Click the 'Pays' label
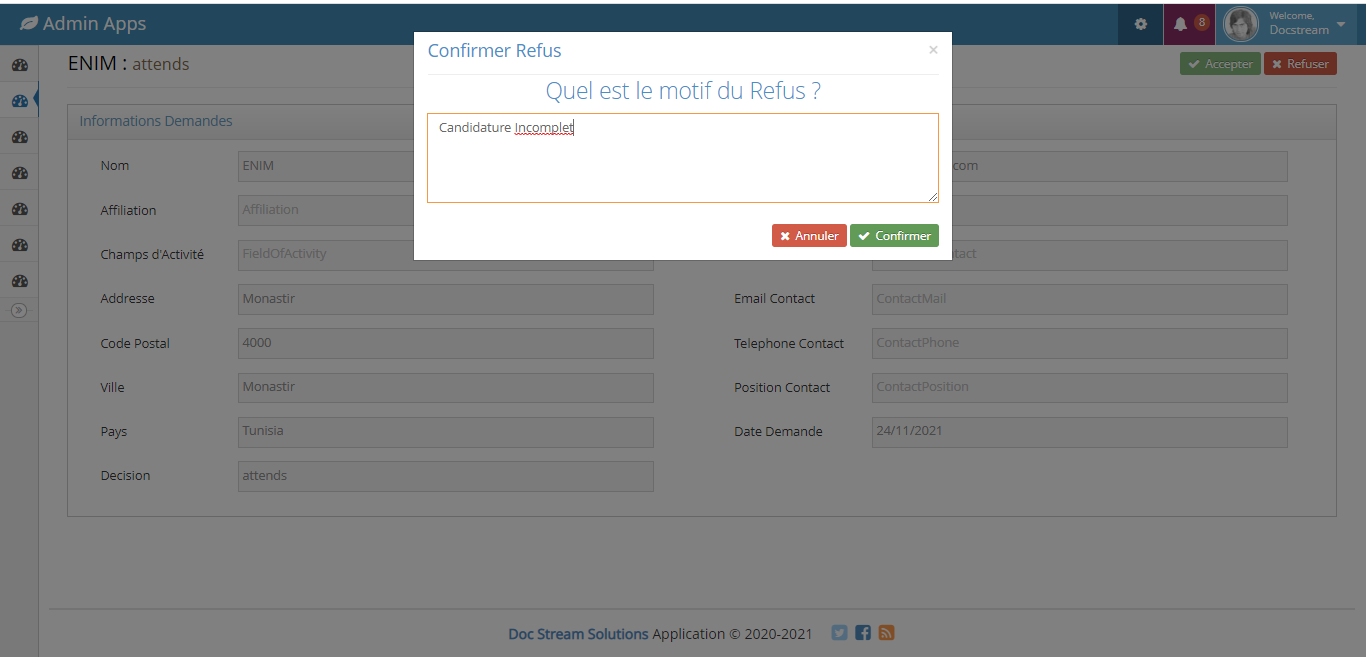1366x657 pixels. click(x=114, y=432)
